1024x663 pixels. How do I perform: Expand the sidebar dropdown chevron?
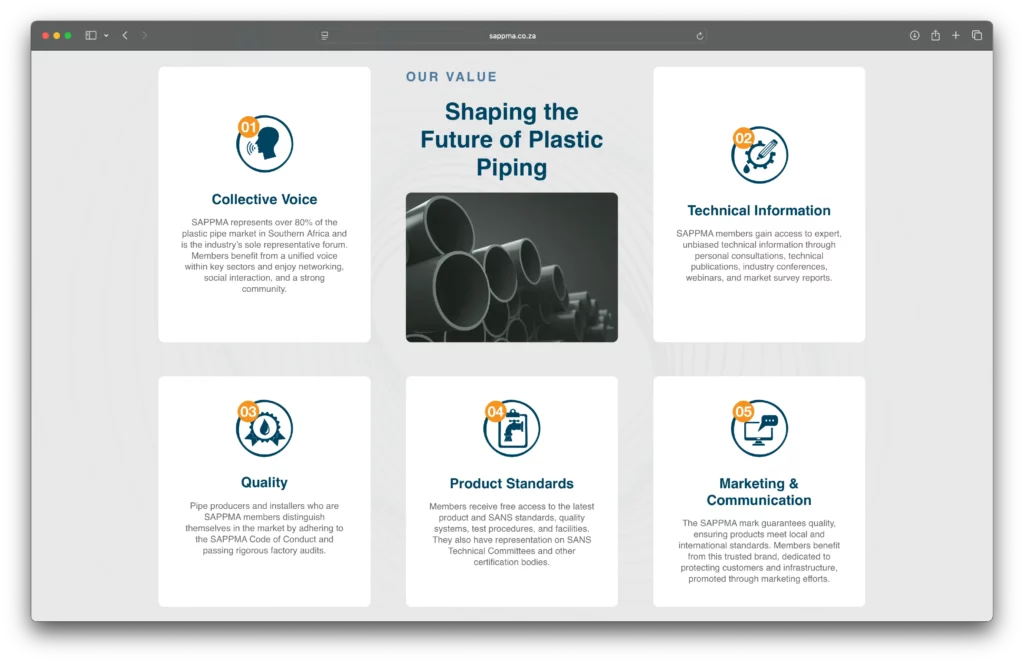pos(105,36)
